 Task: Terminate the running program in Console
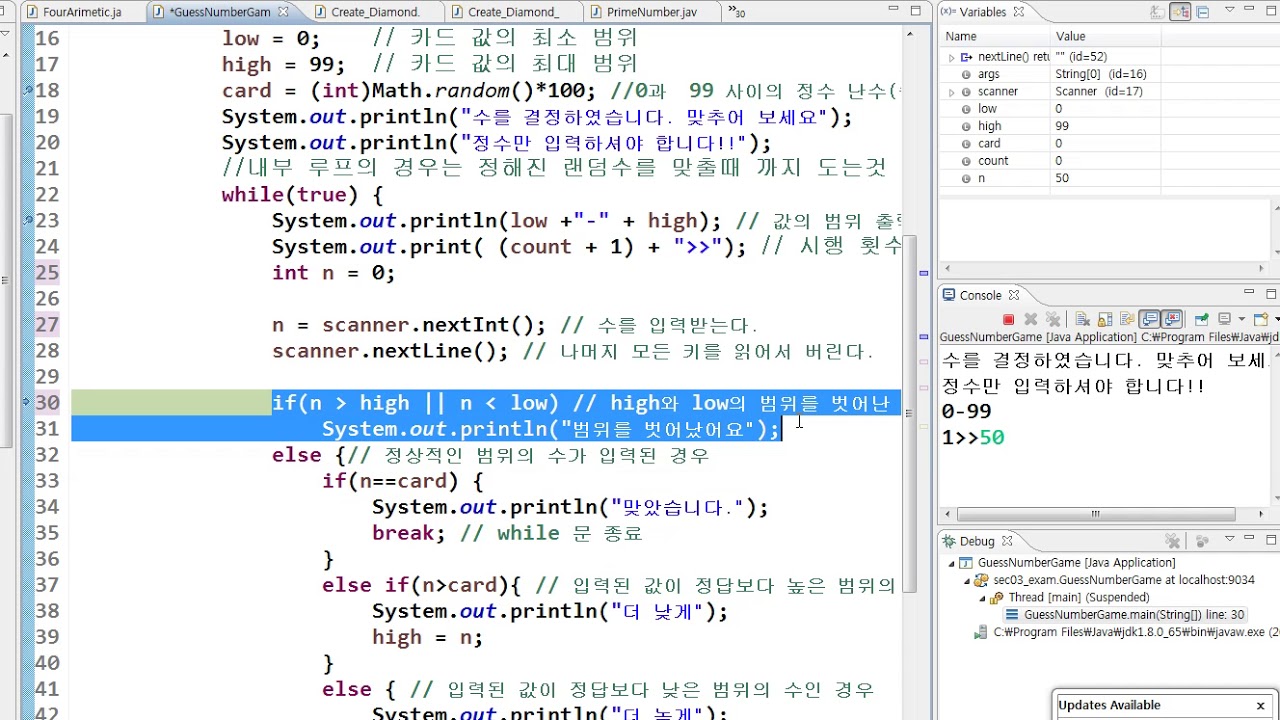[1008, 320]
